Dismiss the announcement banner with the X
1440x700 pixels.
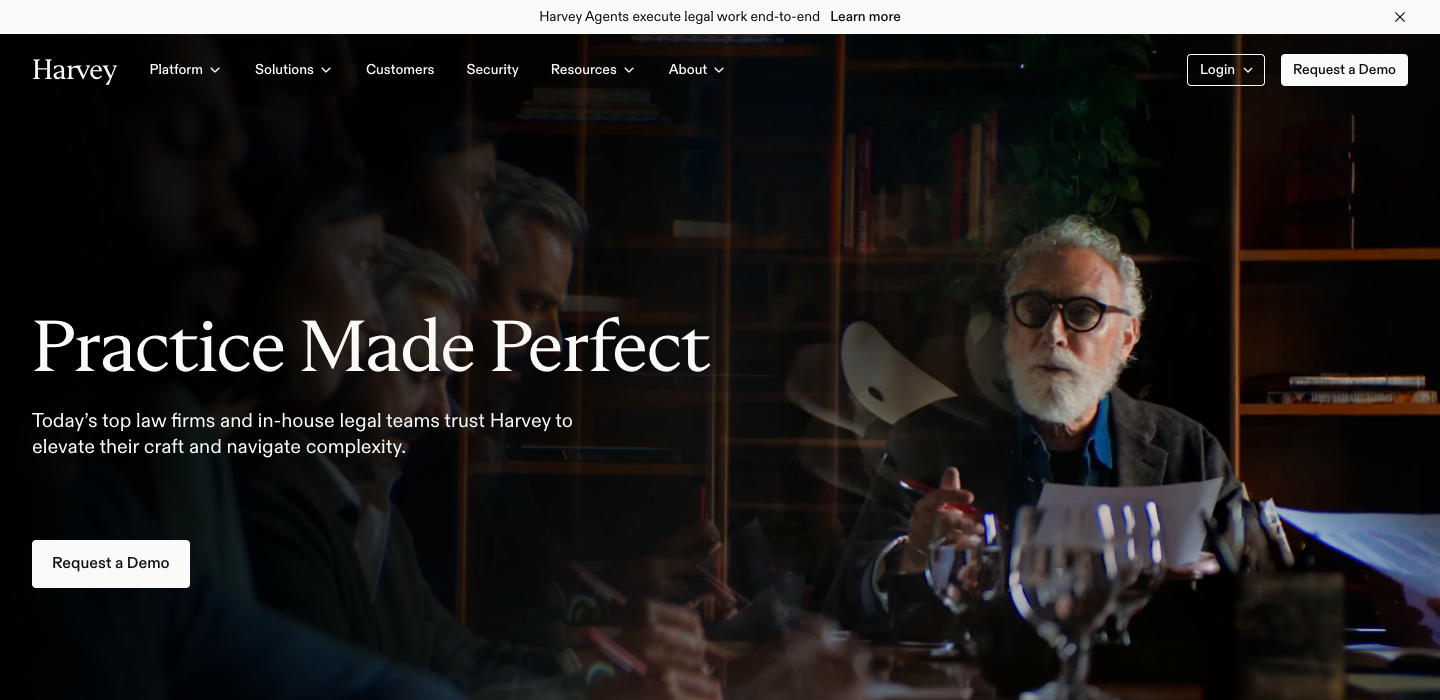pyautogui.click(x=1400, y=17)
